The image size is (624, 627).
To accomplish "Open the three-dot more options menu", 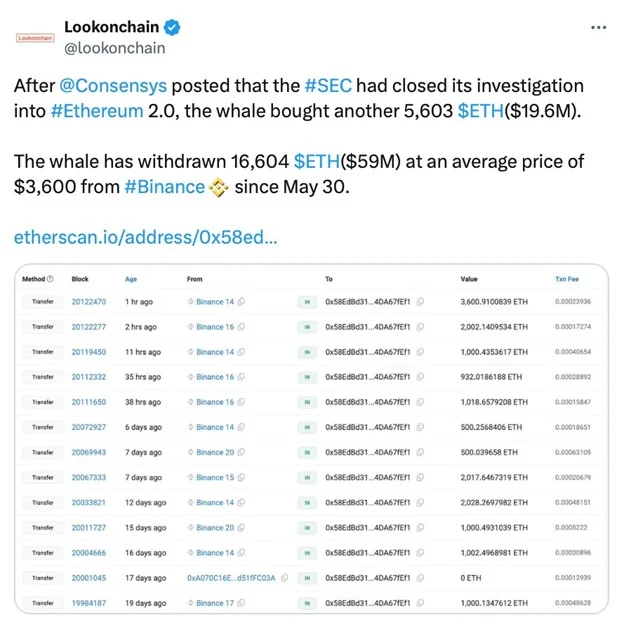I will tap(598, 28).
